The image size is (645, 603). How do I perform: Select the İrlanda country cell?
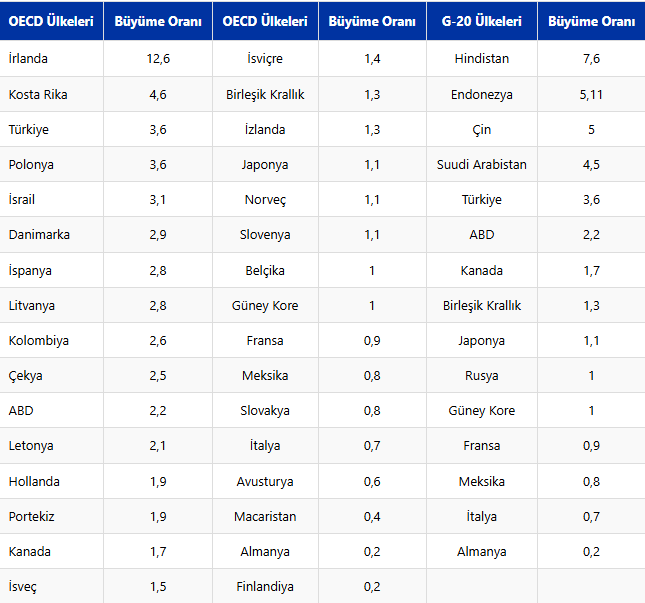pyautogui.click(x=28, y=59)
